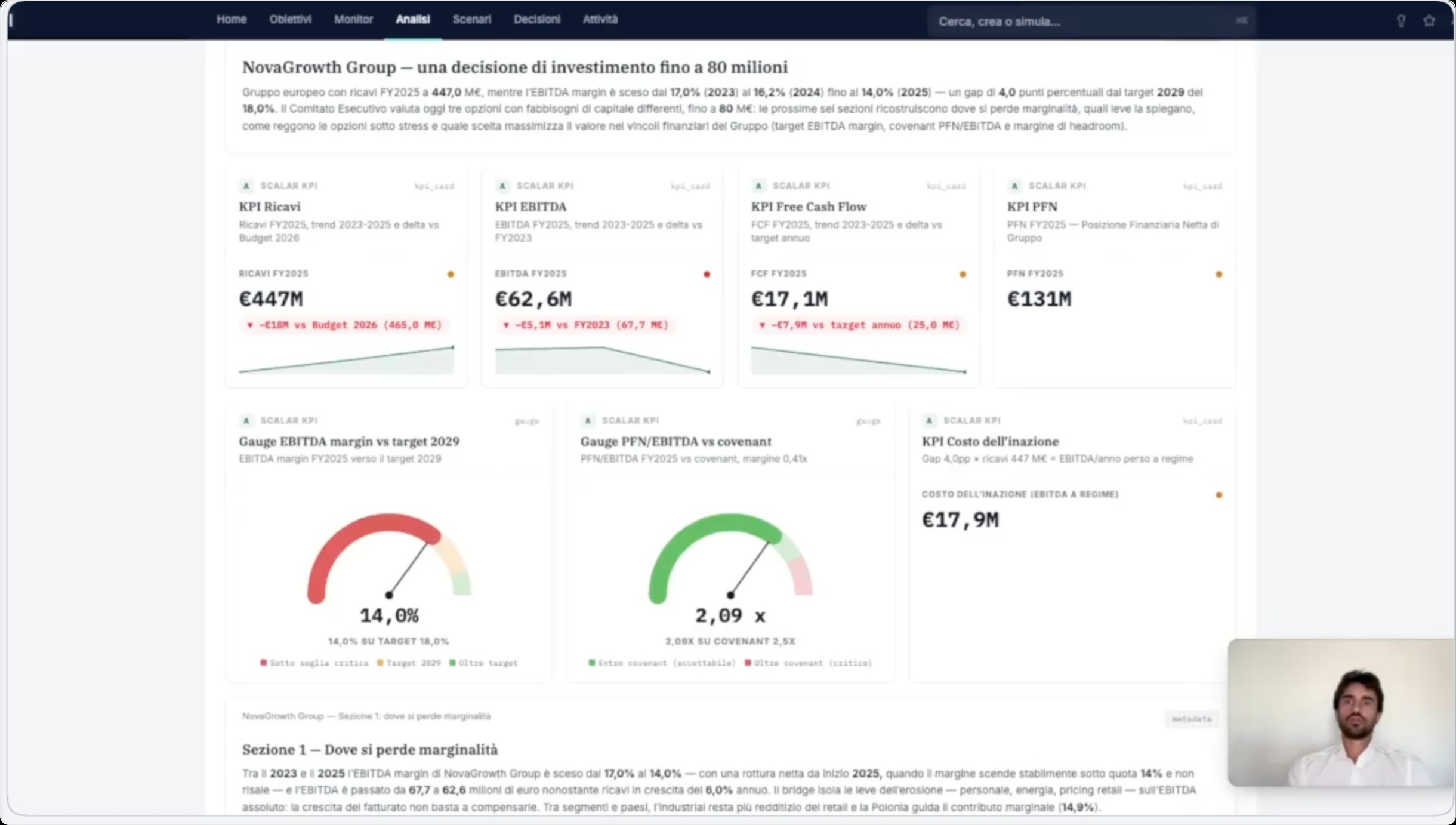
Task: Click the 'KPI Free Cash Flow' card title
Action: [809, 207]
